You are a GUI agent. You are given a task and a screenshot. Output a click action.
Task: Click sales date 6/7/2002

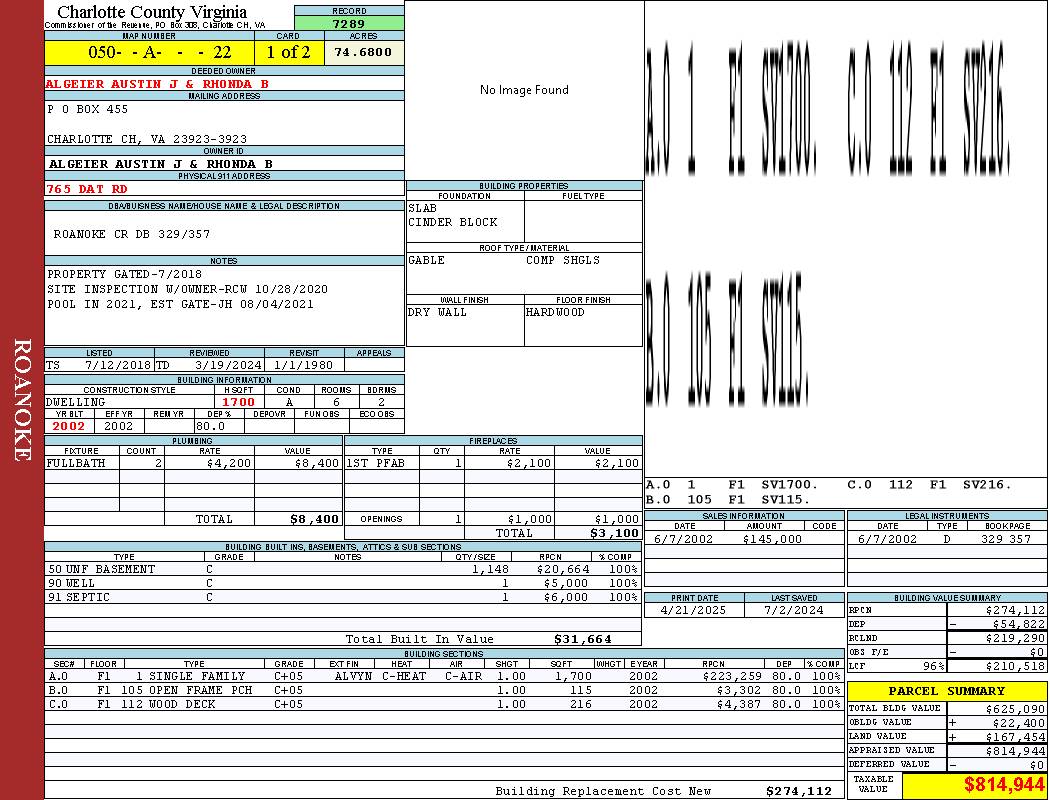pos(684,540)
